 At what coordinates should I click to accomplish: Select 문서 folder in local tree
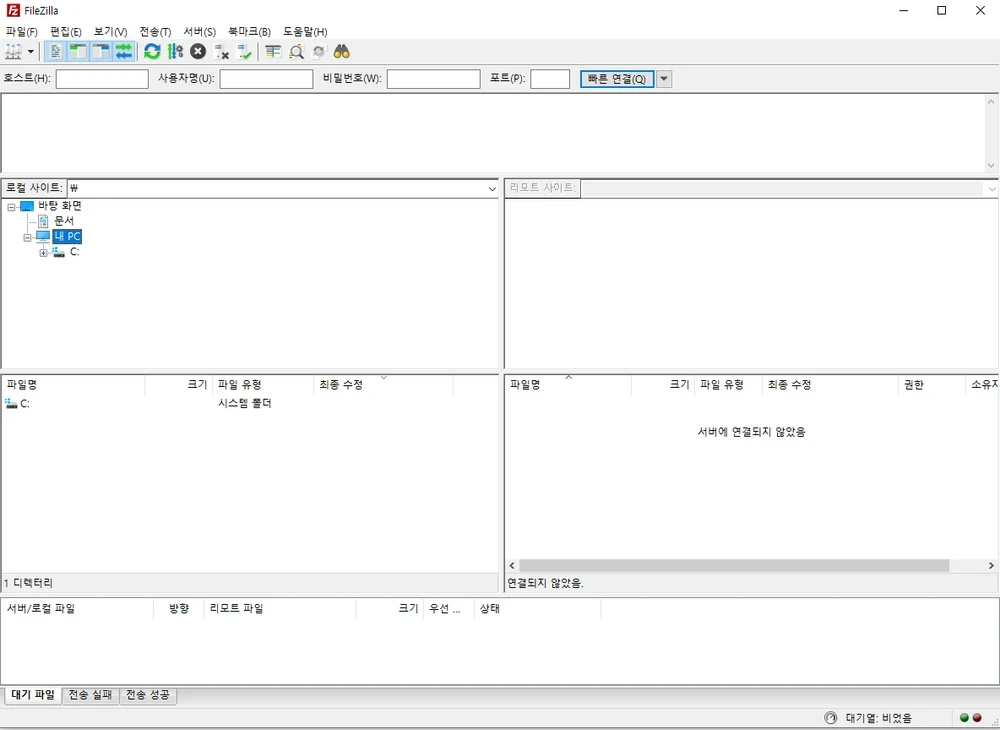[x=64, y=221]
